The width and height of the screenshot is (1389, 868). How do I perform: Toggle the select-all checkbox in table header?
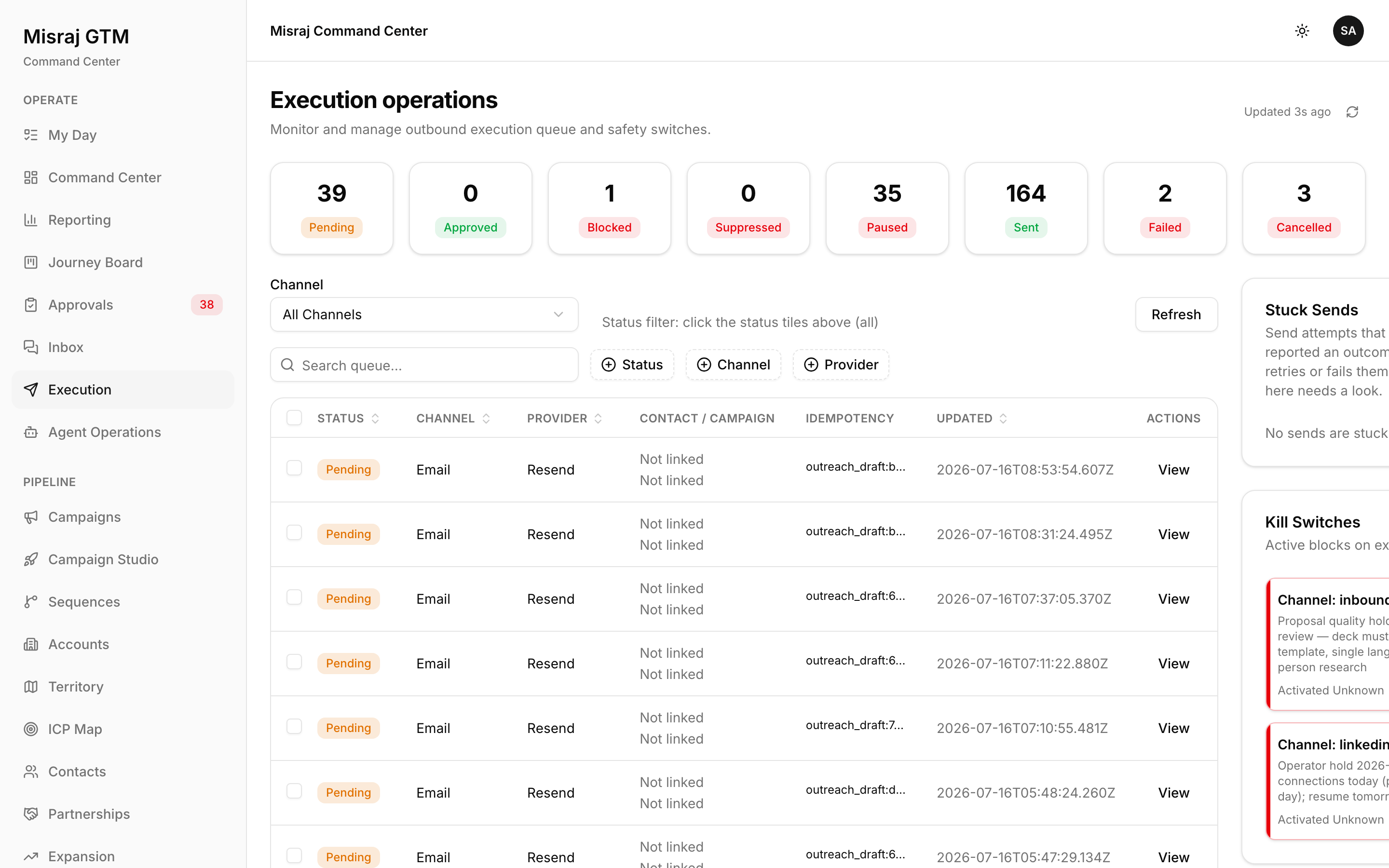coord(294,418)
